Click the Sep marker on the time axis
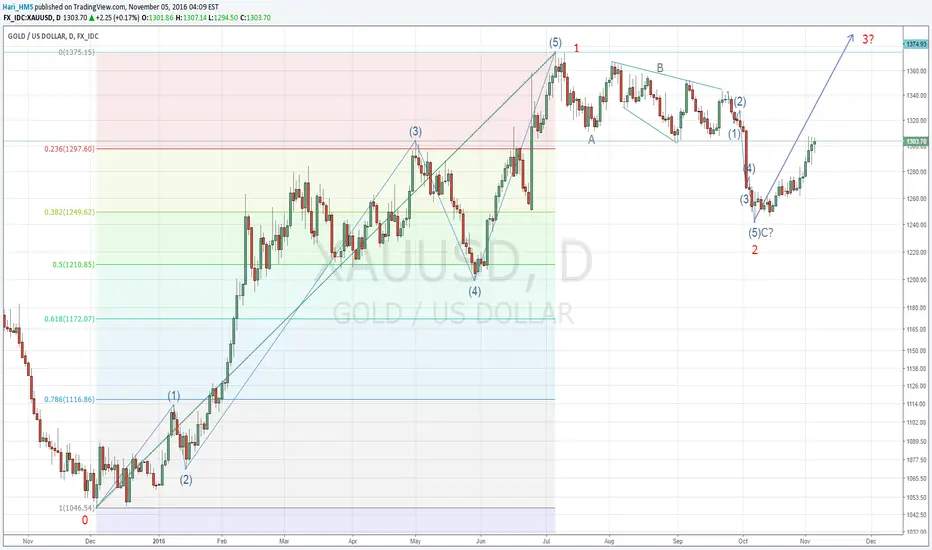932x550 pixels. coord(678,541)
